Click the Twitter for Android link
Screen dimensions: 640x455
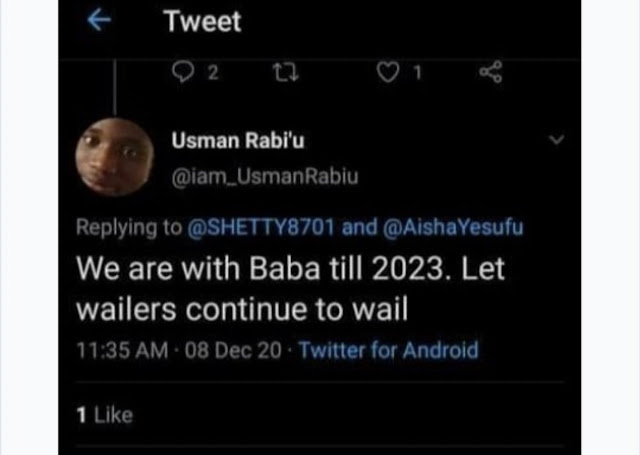coord(389,350)
